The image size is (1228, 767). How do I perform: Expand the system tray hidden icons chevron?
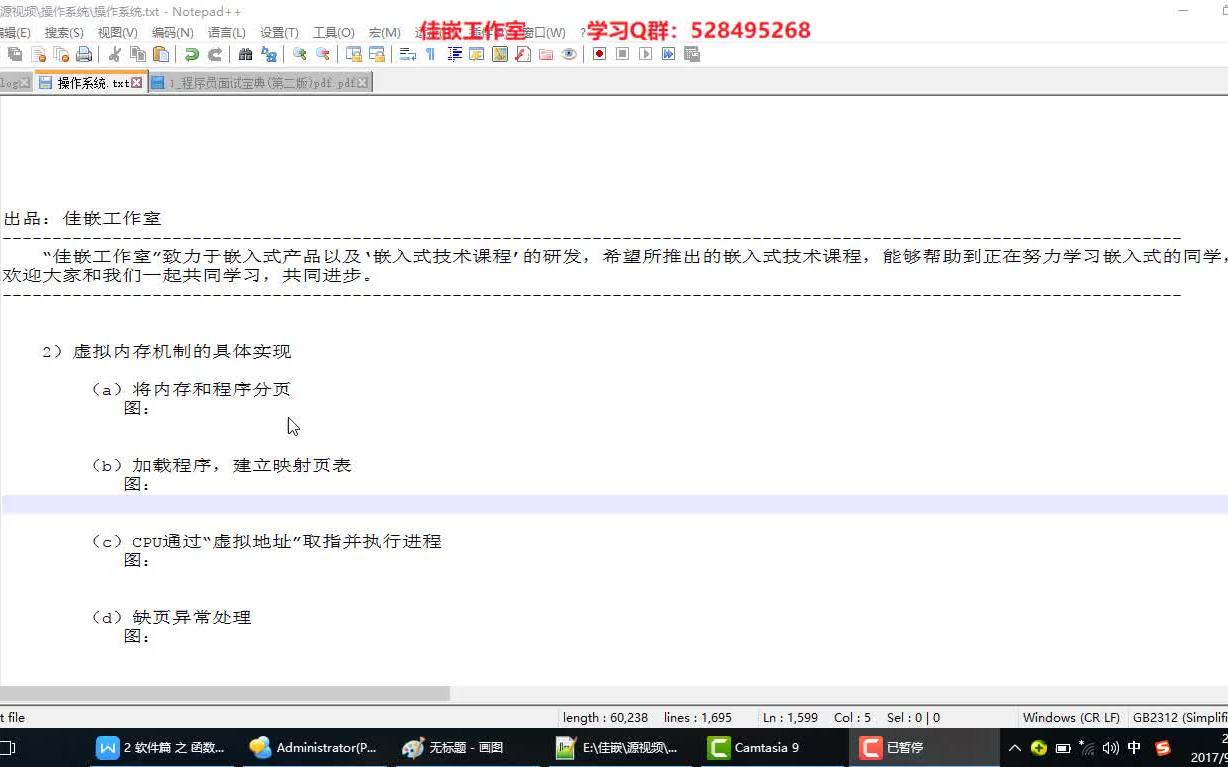[1014, 747]
